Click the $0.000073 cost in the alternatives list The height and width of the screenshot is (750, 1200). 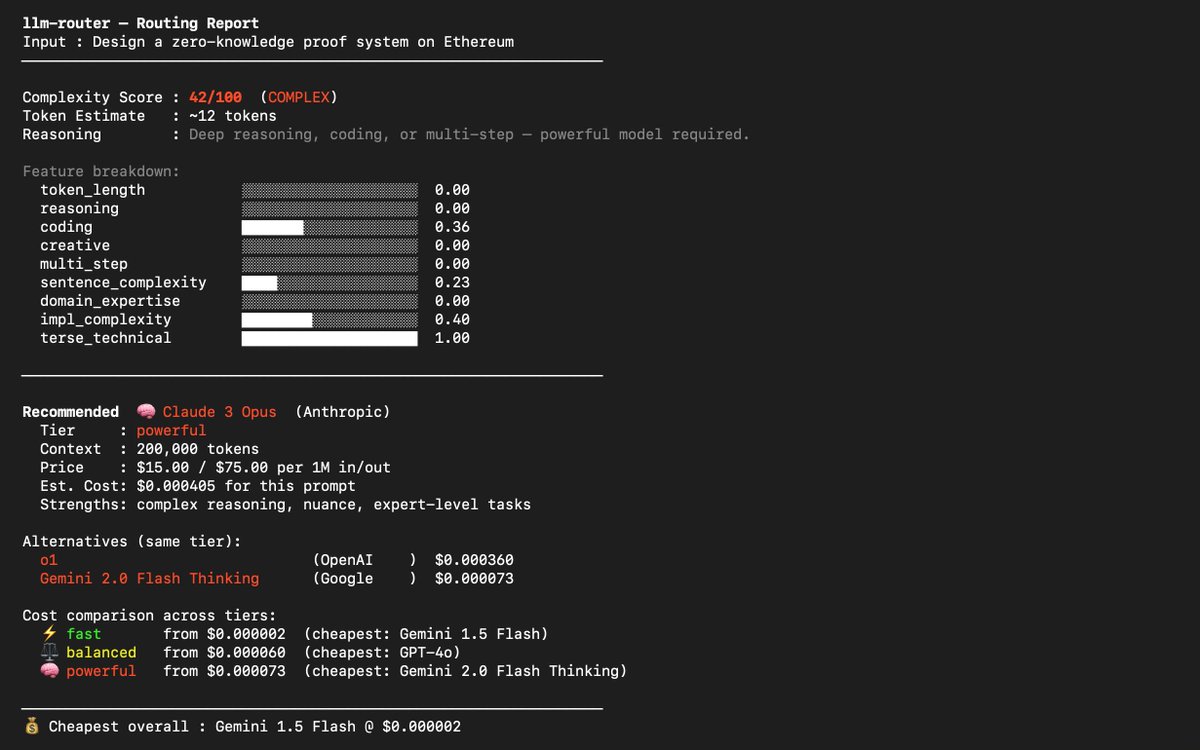(x=475, y=579)
